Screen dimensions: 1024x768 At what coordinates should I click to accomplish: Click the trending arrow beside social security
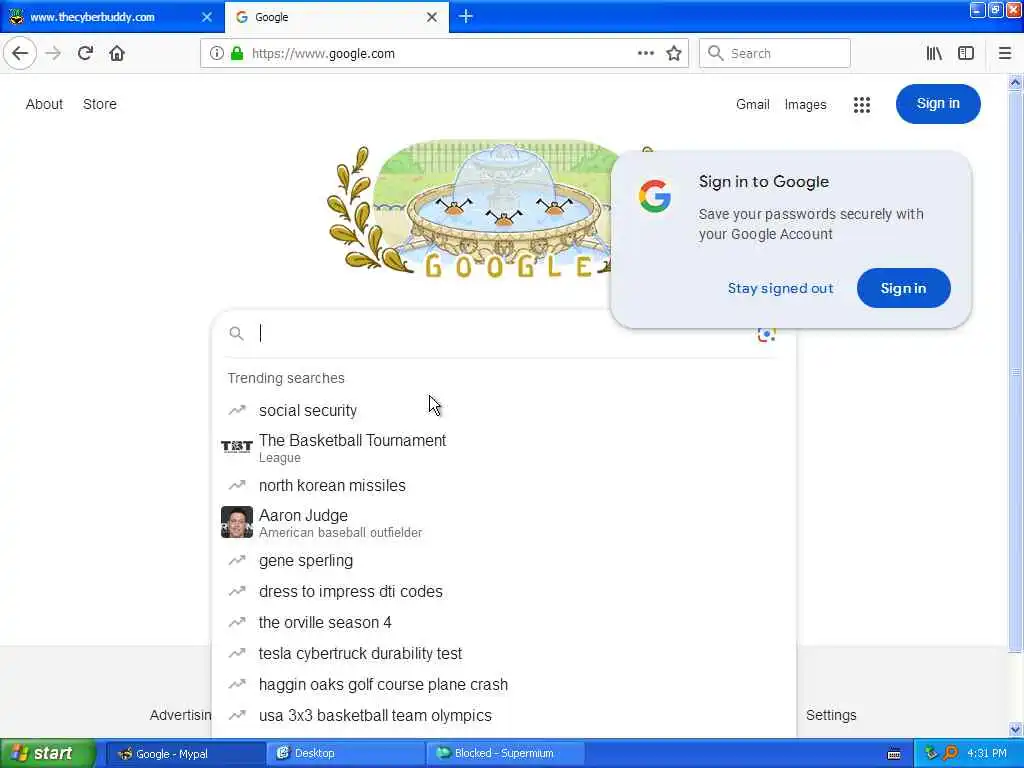[x=236, y=410]
